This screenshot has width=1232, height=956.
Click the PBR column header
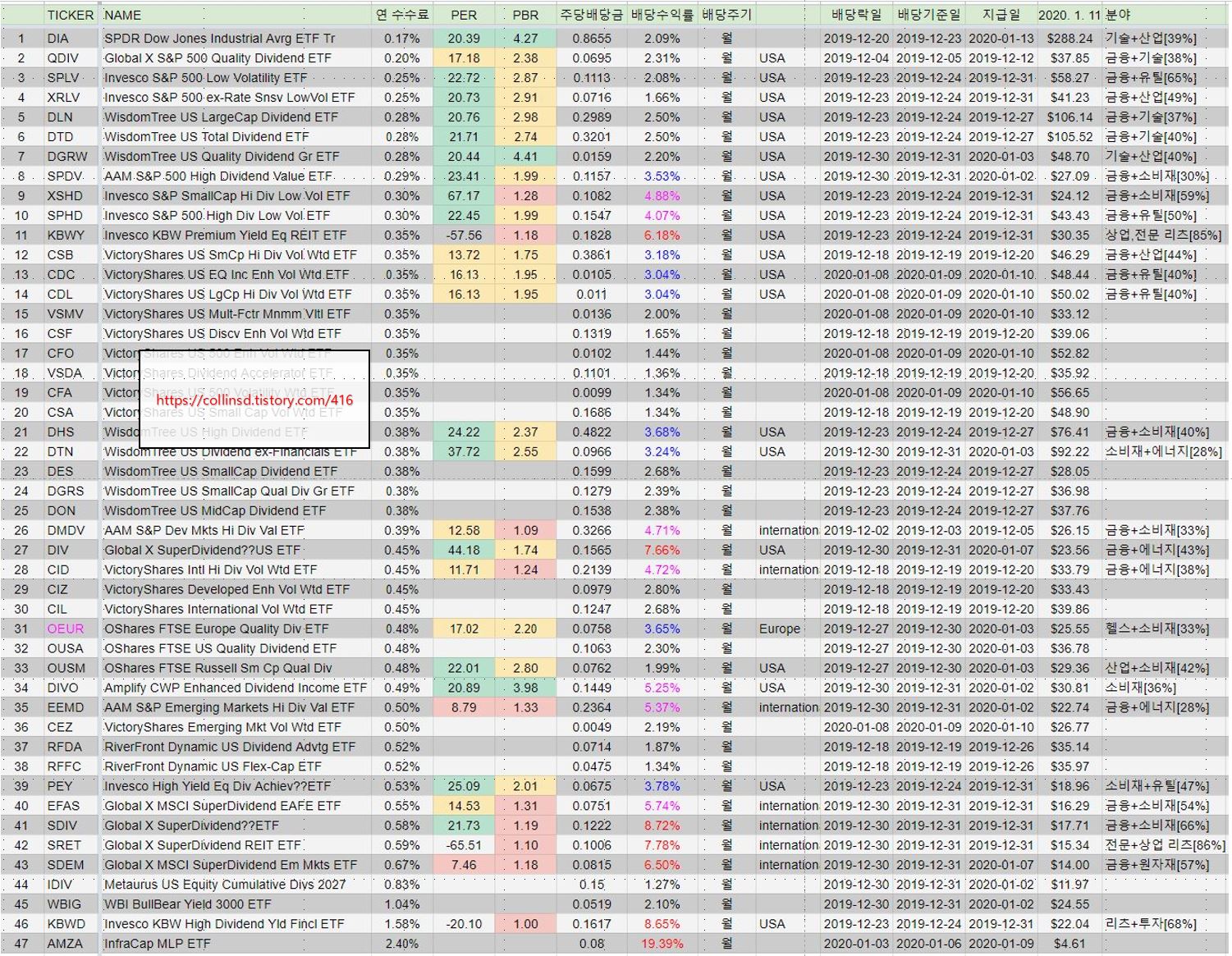[x=525, y=15]
